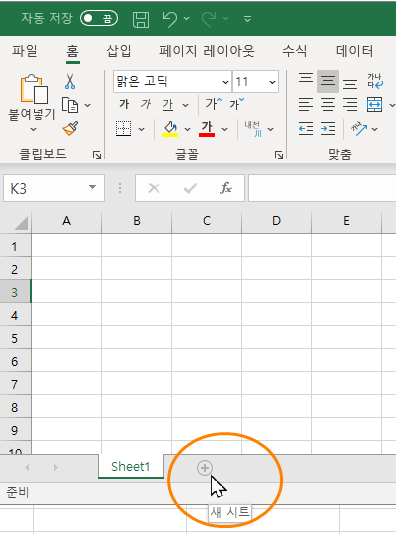The height and width of the screenshot is (534, 396).
Task: Toggle underline 가 formatting
Action: point(168,105)
